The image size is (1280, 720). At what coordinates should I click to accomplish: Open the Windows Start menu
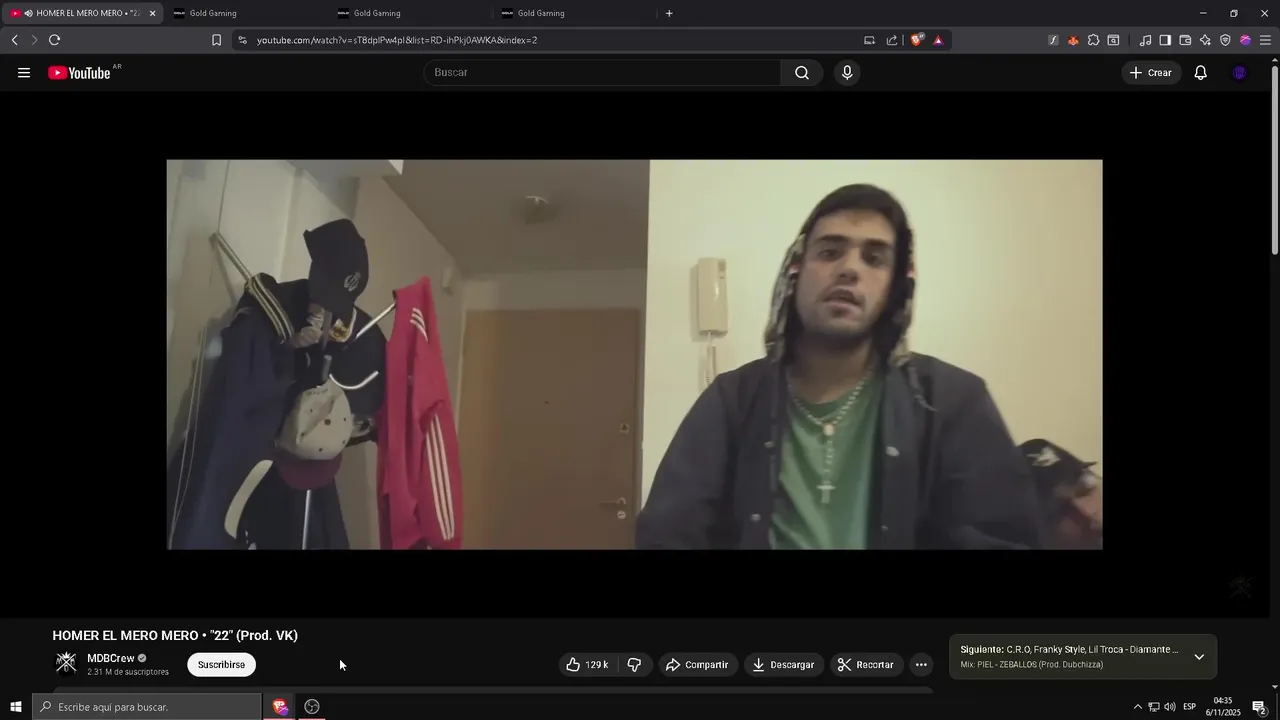15,707
